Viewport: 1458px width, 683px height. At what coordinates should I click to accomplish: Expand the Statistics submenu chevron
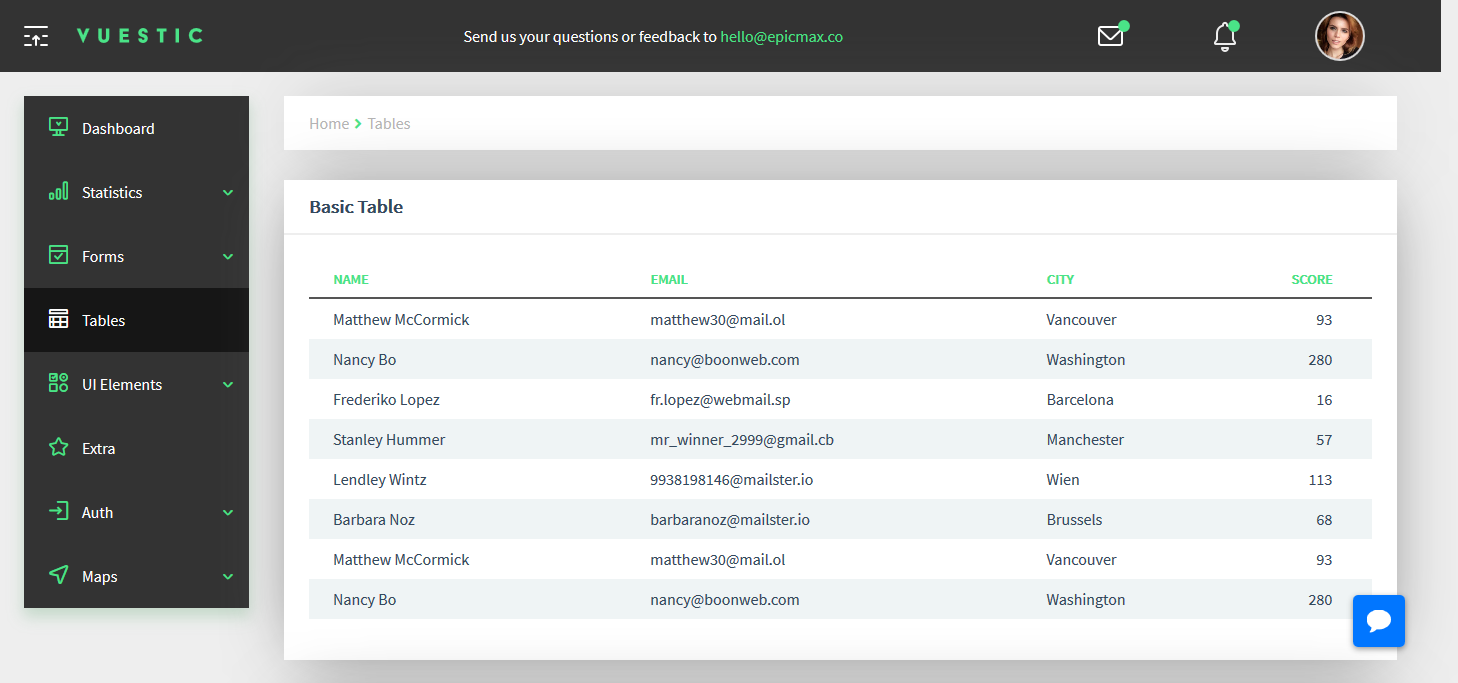click(x=228, y=193)
